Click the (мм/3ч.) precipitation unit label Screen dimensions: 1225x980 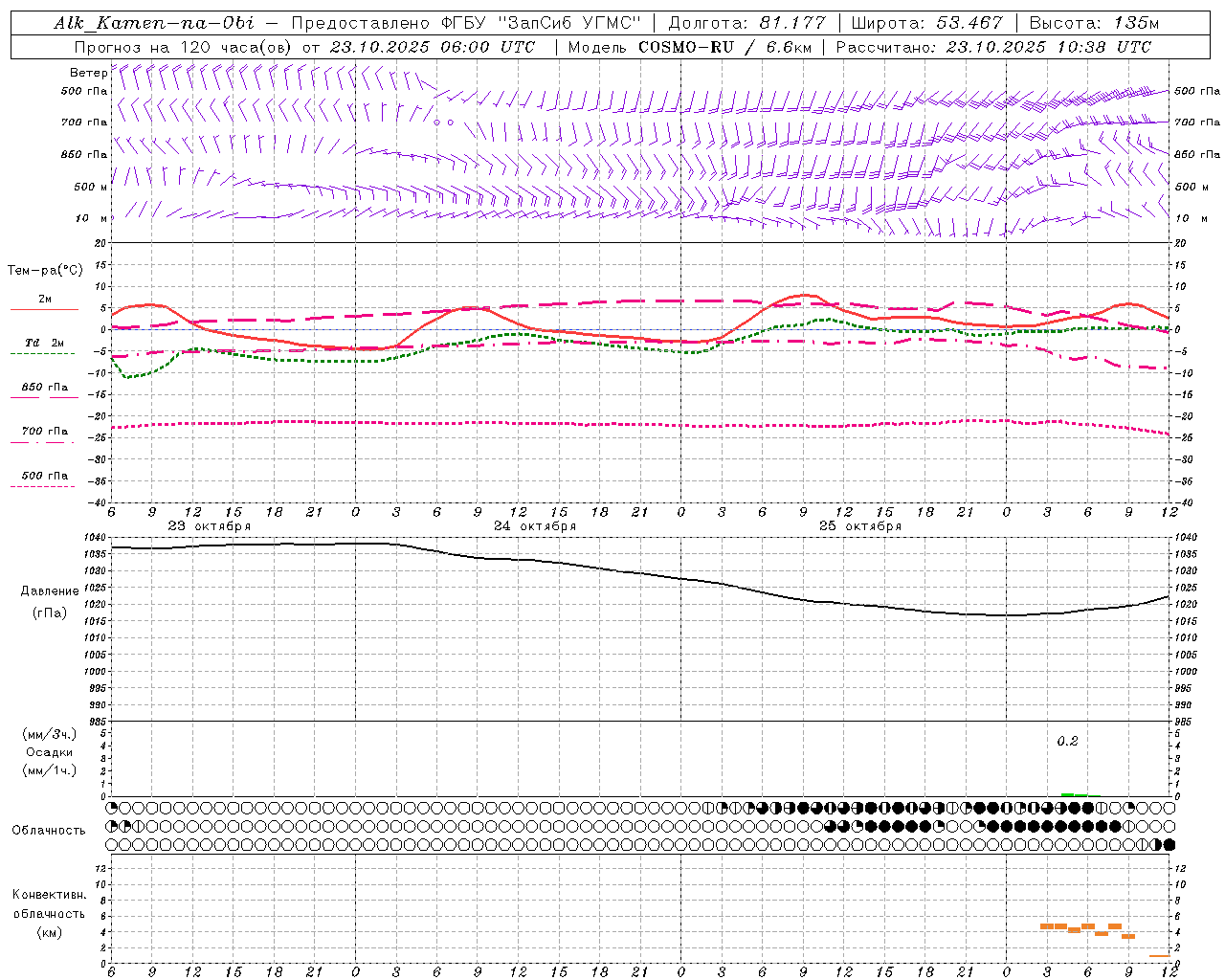(49, 734)
